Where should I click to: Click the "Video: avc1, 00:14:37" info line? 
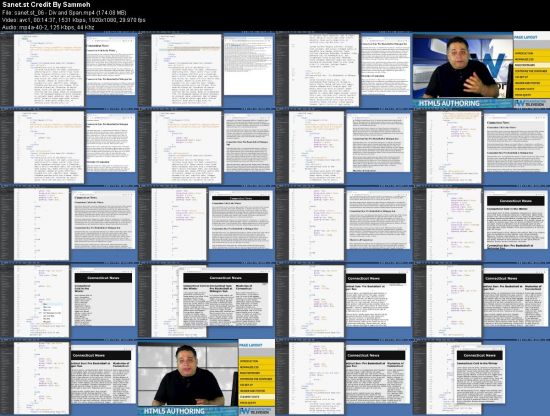(74, 20)
